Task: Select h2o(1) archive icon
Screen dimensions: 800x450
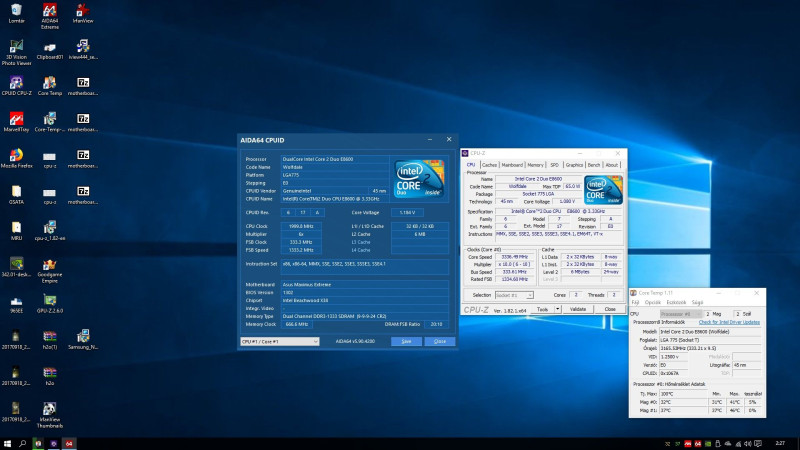Action: (x=49, y=340)
